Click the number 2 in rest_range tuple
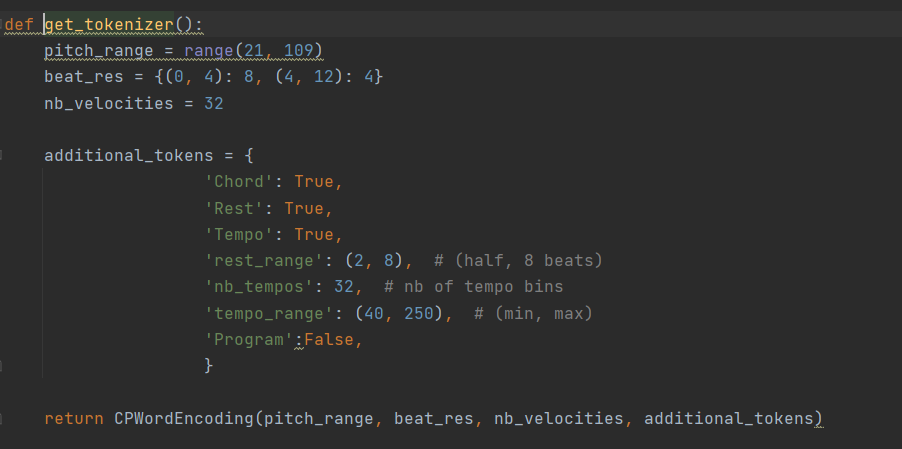Screen dimensions: 902x449 tap(358, 261)
